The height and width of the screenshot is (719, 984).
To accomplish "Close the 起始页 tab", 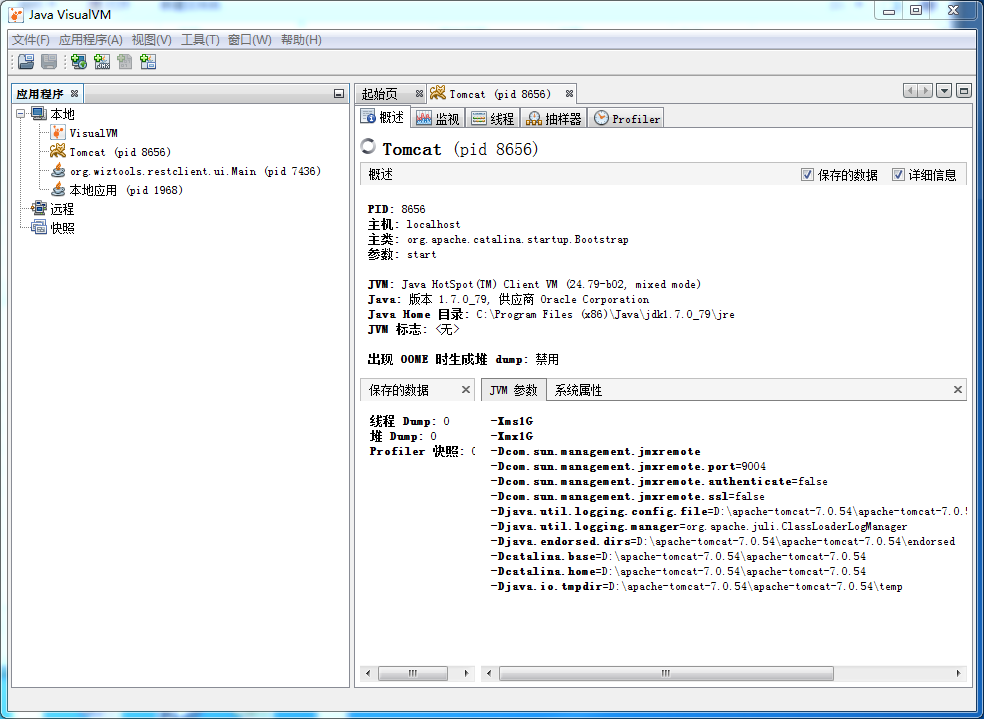I will tap(419, 93).
